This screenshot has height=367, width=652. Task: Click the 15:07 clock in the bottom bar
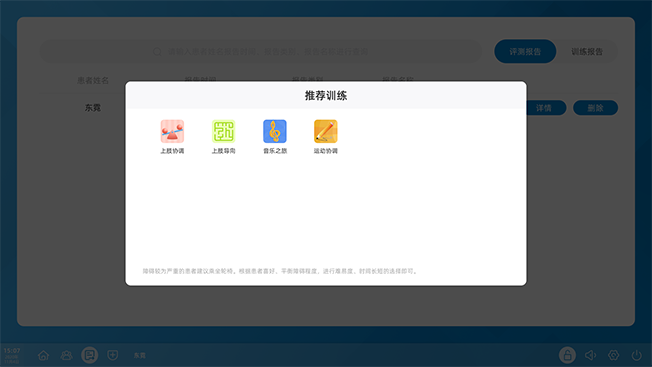(12, 351)
